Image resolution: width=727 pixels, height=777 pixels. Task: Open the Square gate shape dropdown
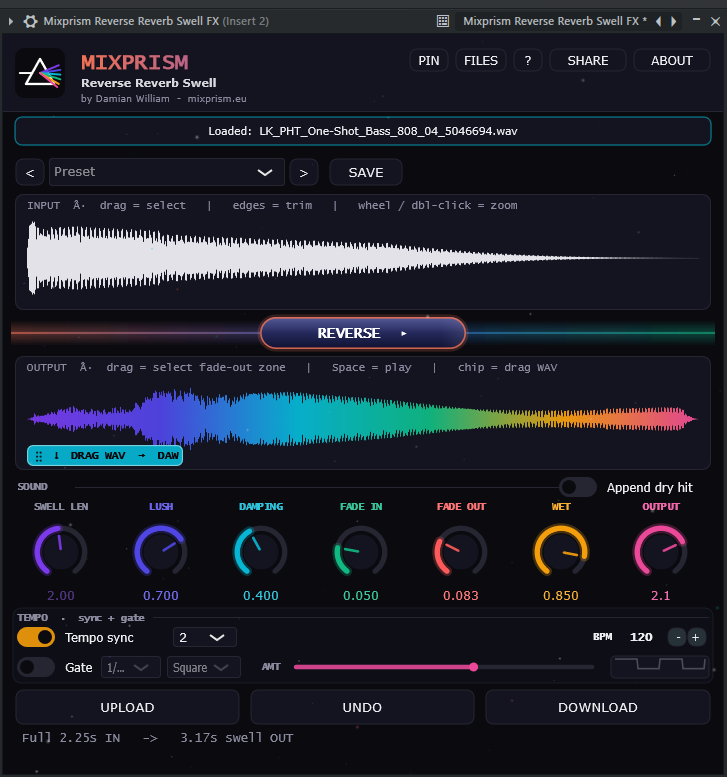[204, 667]
